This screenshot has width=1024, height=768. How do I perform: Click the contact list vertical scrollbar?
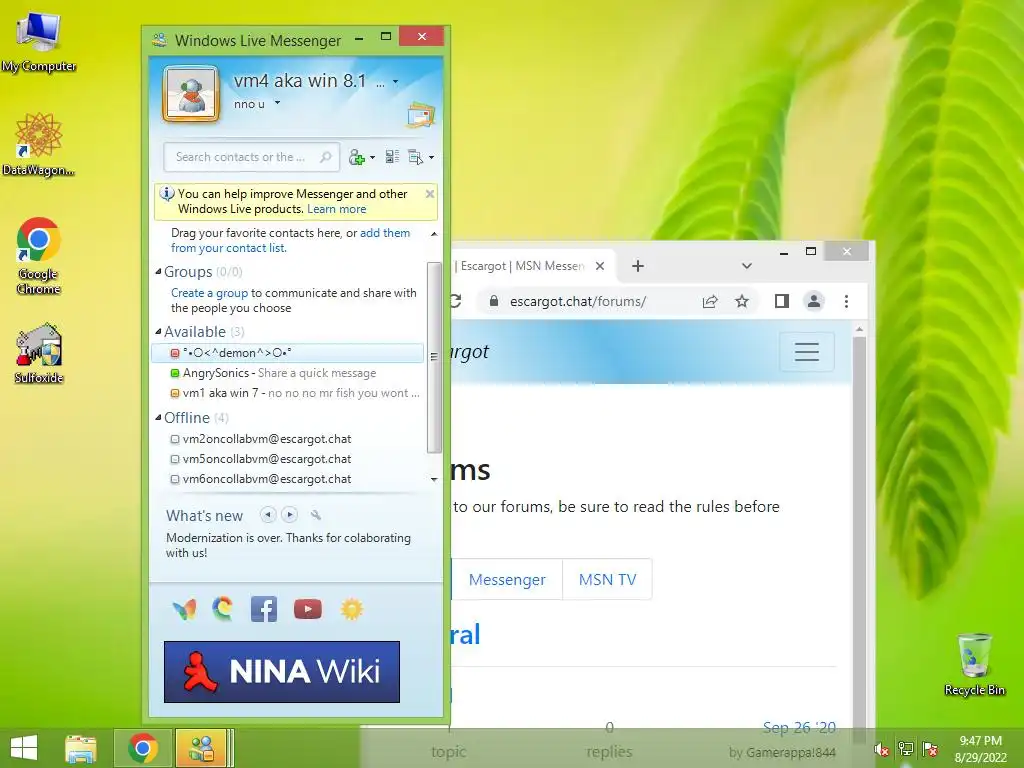coord(434,357)
